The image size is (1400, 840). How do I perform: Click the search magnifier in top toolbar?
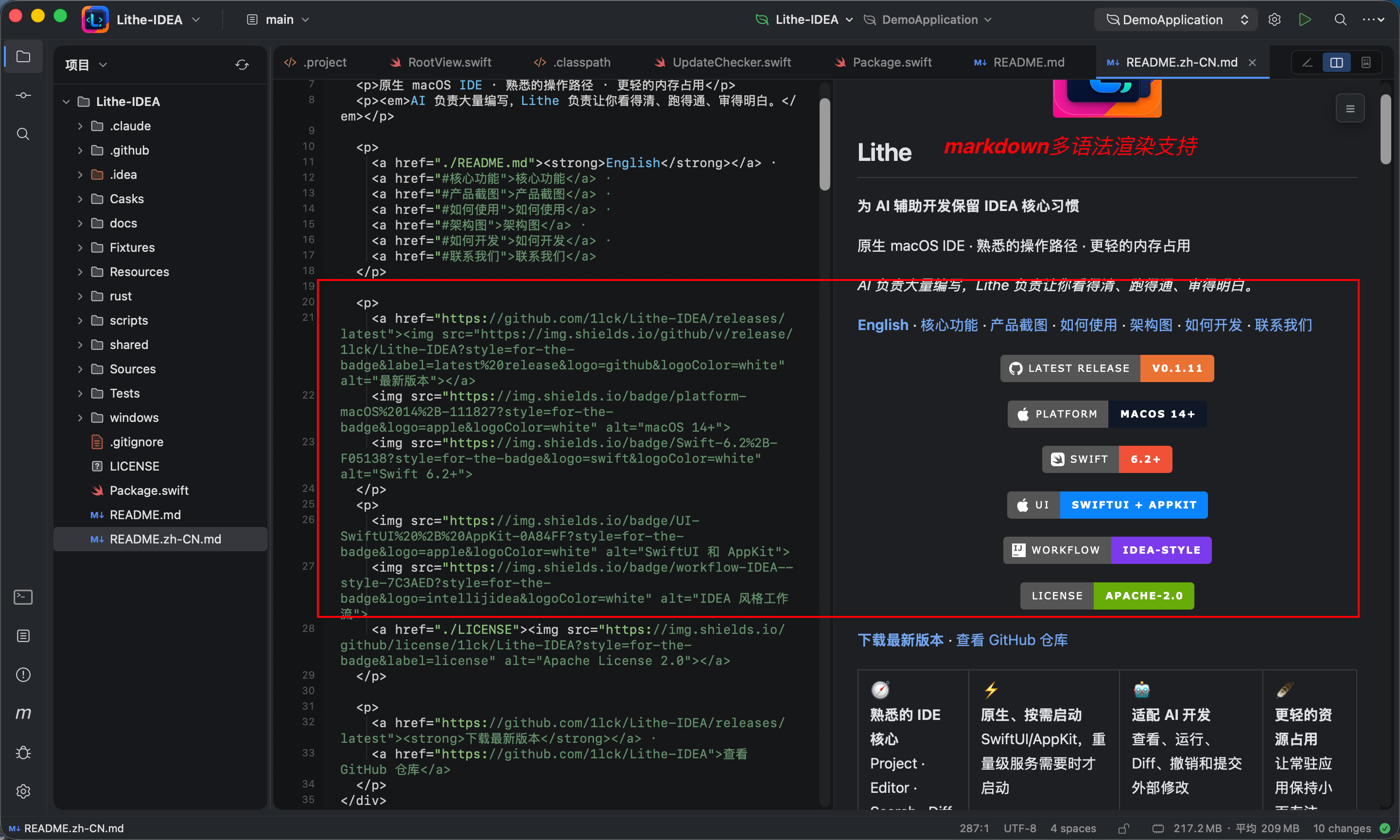pos(1340,20)
